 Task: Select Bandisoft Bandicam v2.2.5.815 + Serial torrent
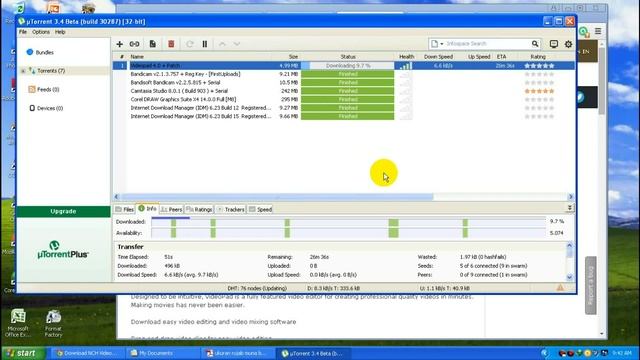(x=175, y=82)
